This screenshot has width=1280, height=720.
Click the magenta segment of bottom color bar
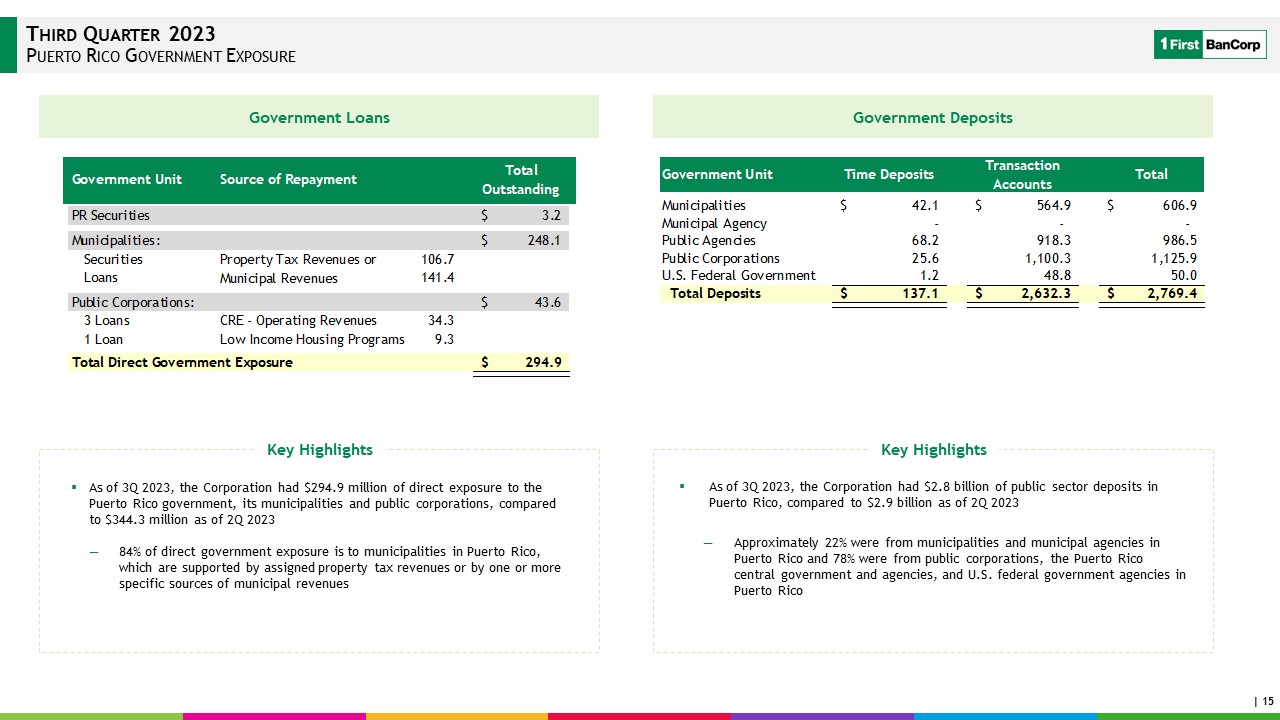point(274,716)
